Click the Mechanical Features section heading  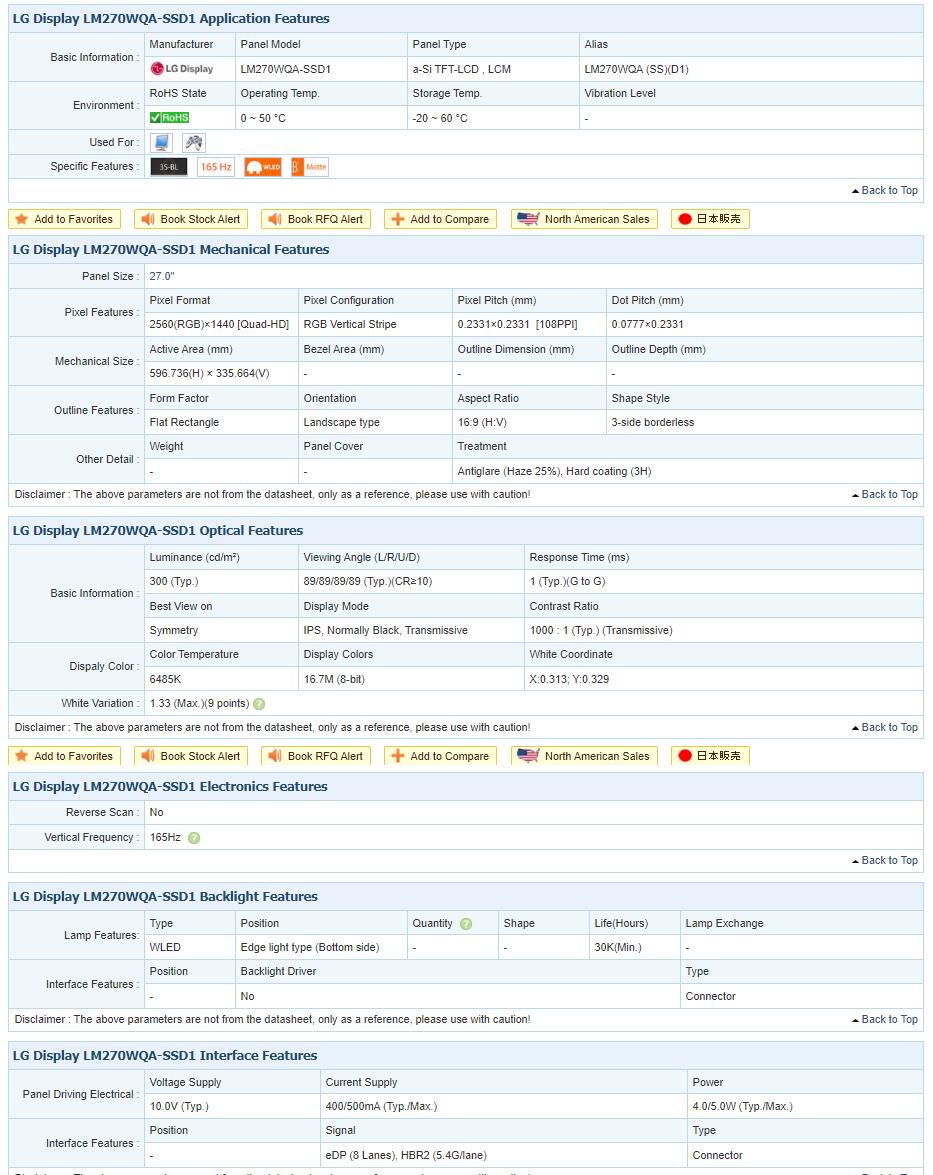[x=171, y=250]
